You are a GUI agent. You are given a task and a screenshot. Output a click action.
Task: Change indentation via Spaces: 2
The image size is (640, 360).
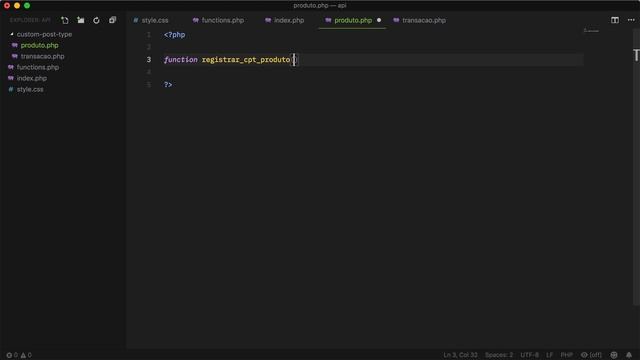[499, 355]
